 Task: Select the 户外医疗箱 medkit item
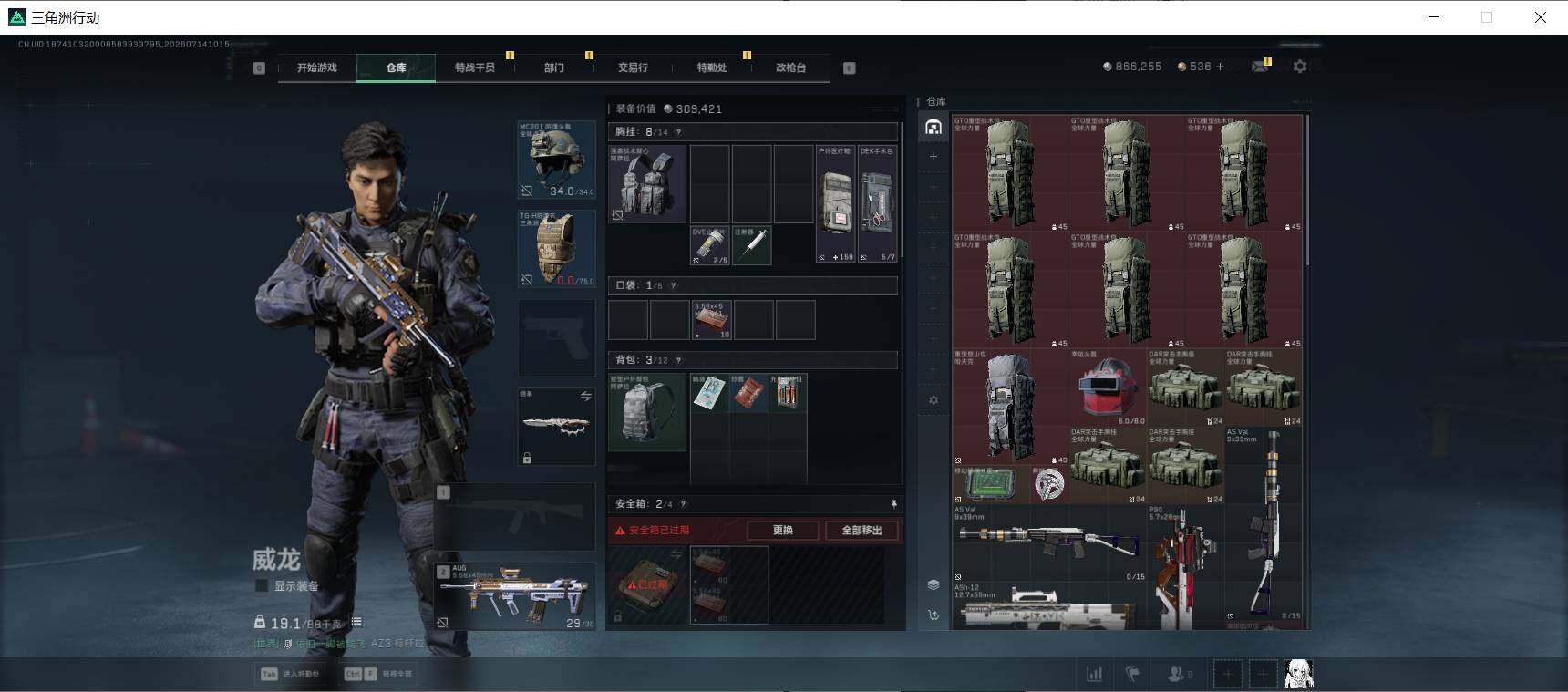coord(835,203)
